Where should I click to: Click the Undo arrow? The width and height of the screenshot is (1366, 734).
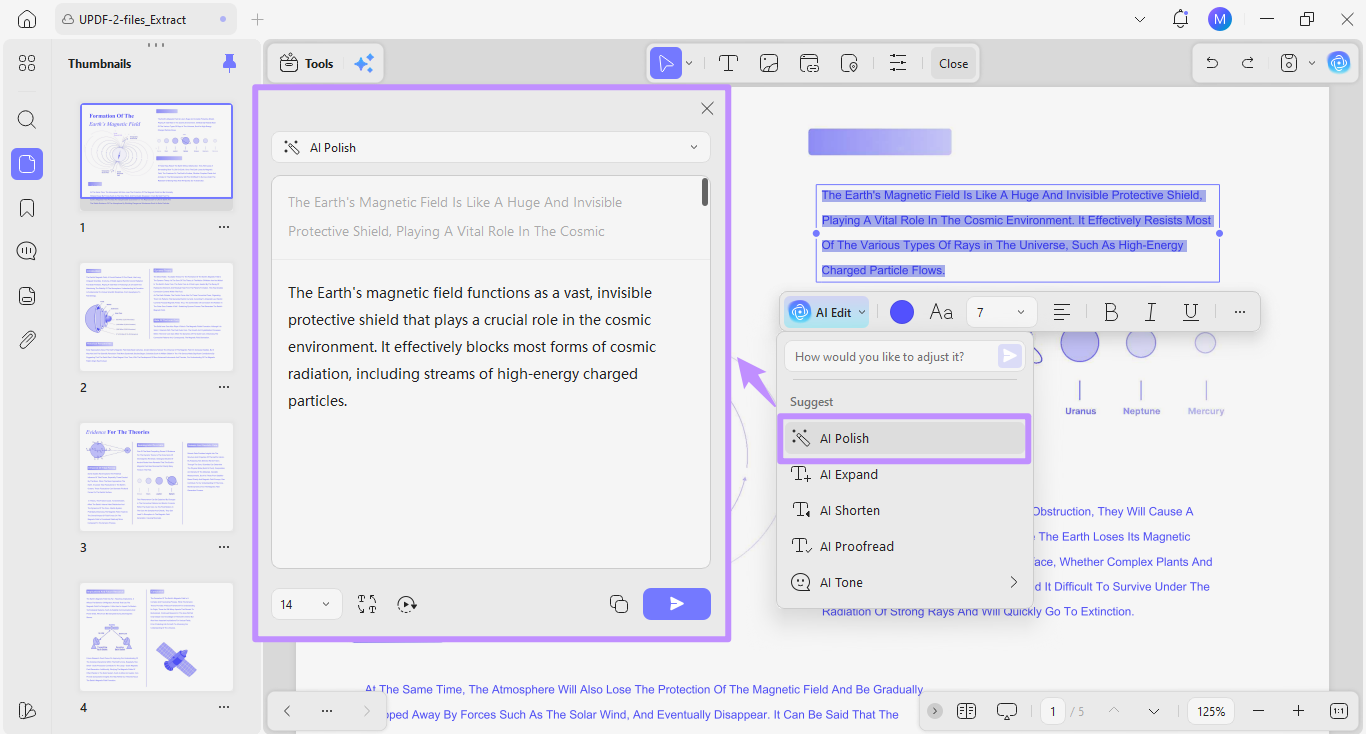(x=1212, y=63)
